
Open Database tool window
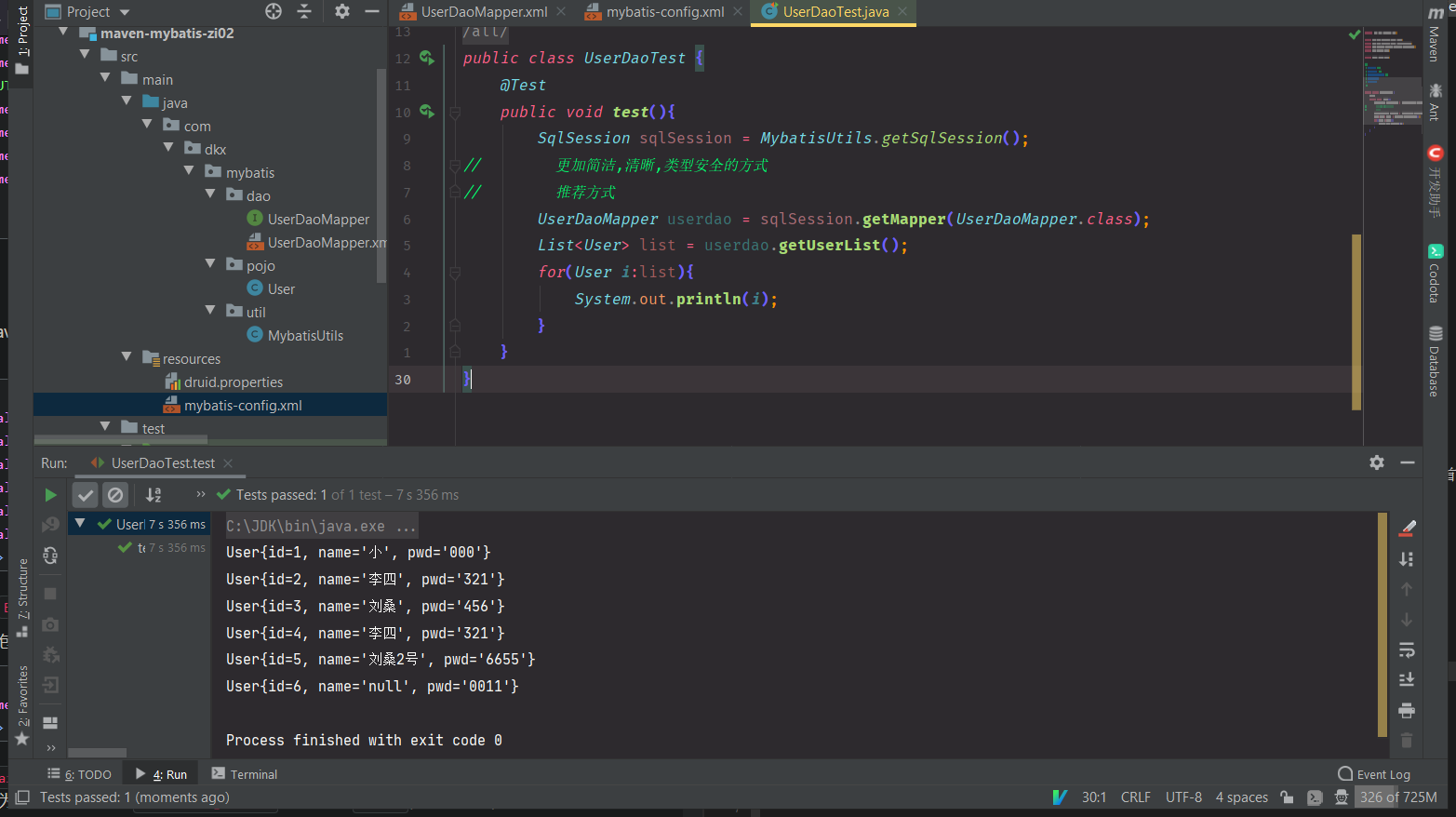[x=1435, y=361]
